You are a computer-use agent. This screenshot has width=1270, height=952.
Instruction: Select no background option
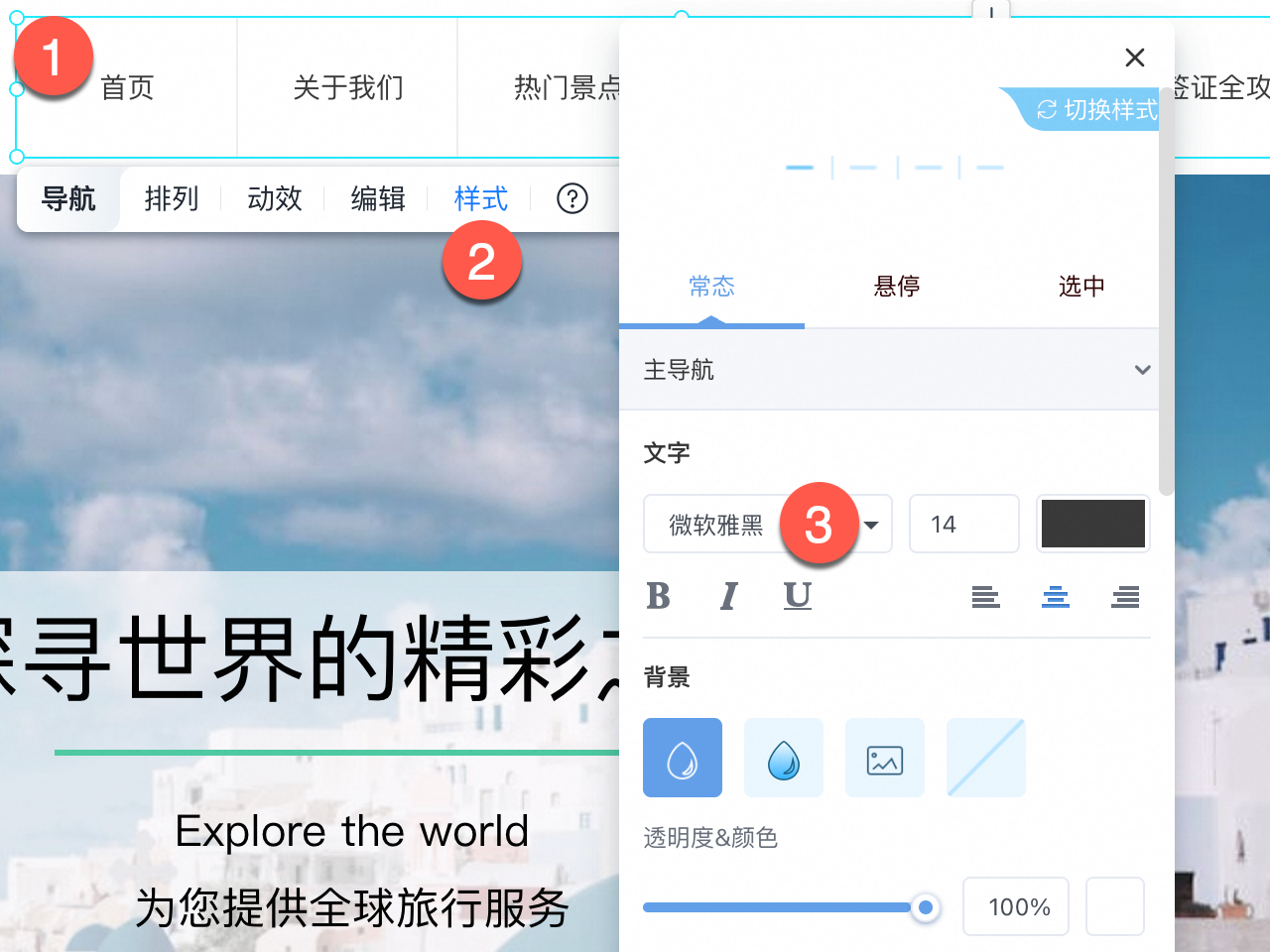tap(986, 758)
